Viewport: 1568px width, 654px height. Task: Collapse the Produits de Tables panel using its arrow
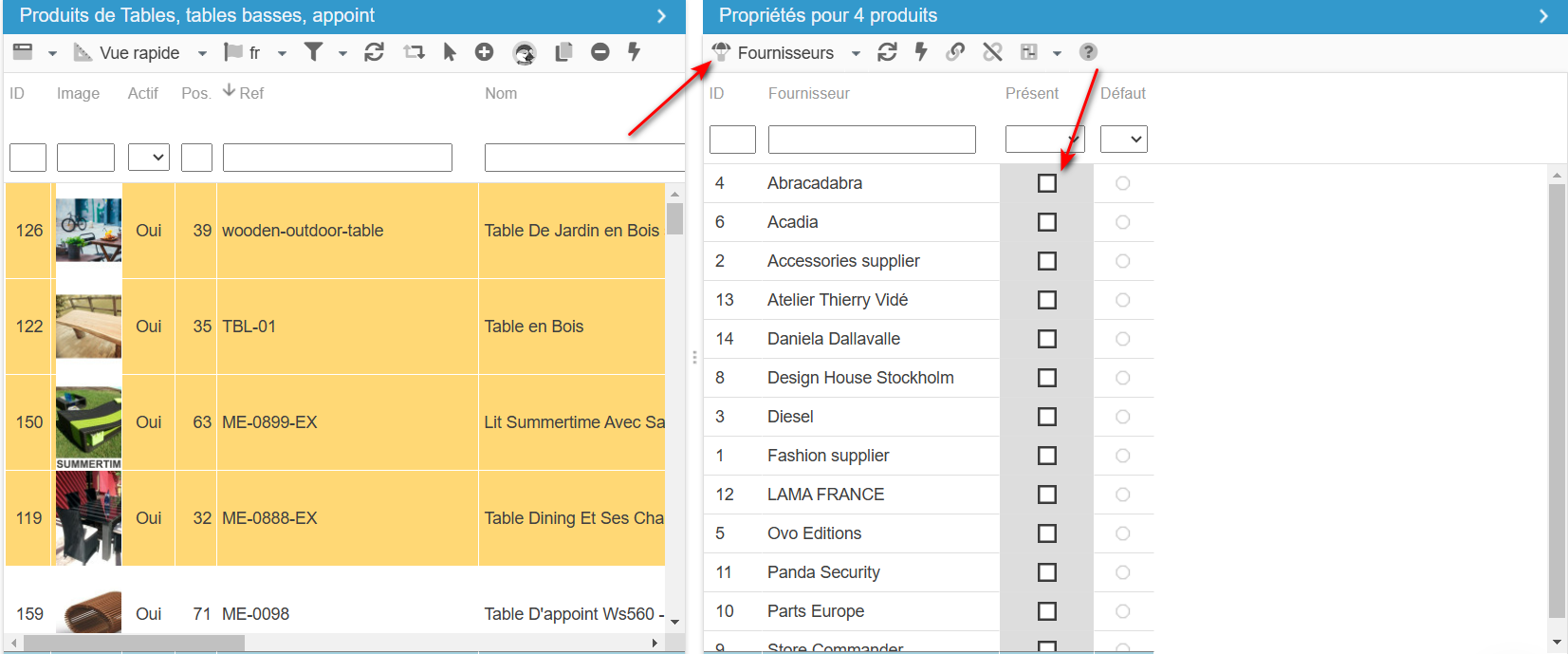661,16
